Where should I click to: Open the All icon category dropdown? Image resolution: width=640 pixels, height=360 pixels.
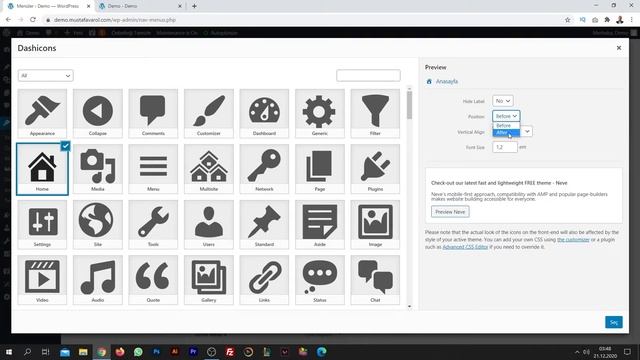click(x=45, y=76)
